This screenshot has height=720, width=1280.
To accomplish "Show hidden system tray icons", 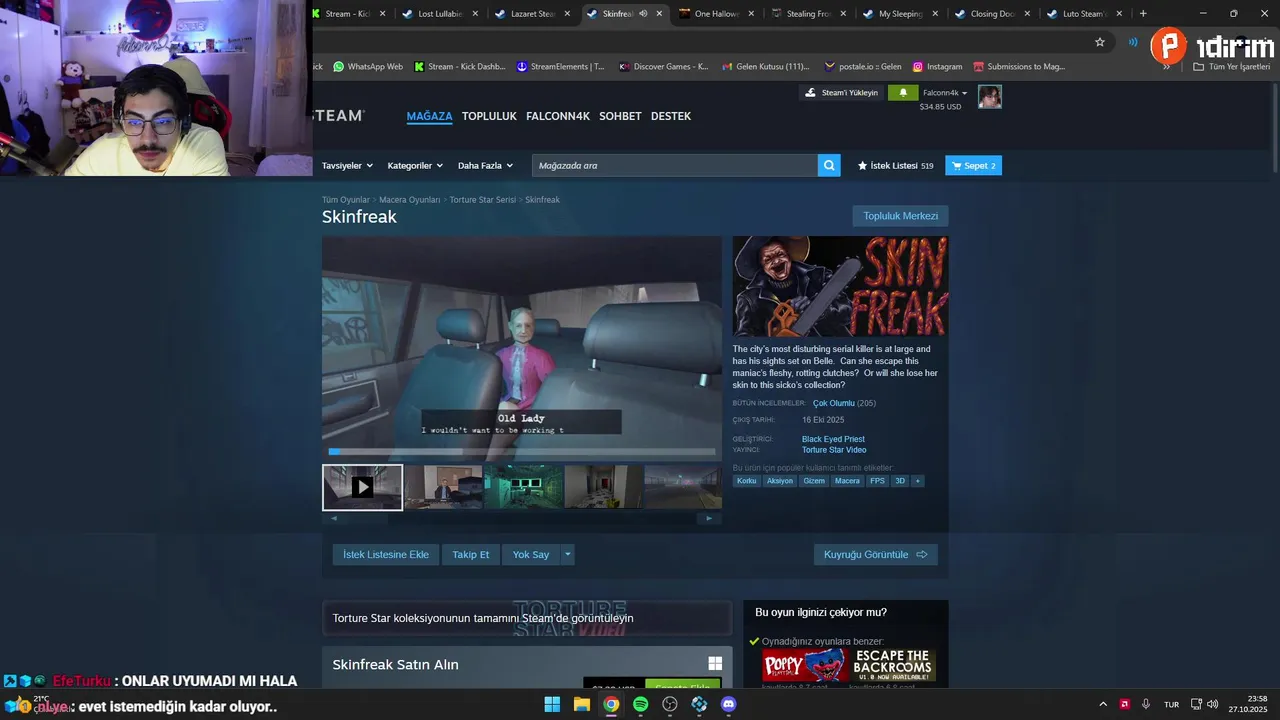I will [x=1103, y=704].
